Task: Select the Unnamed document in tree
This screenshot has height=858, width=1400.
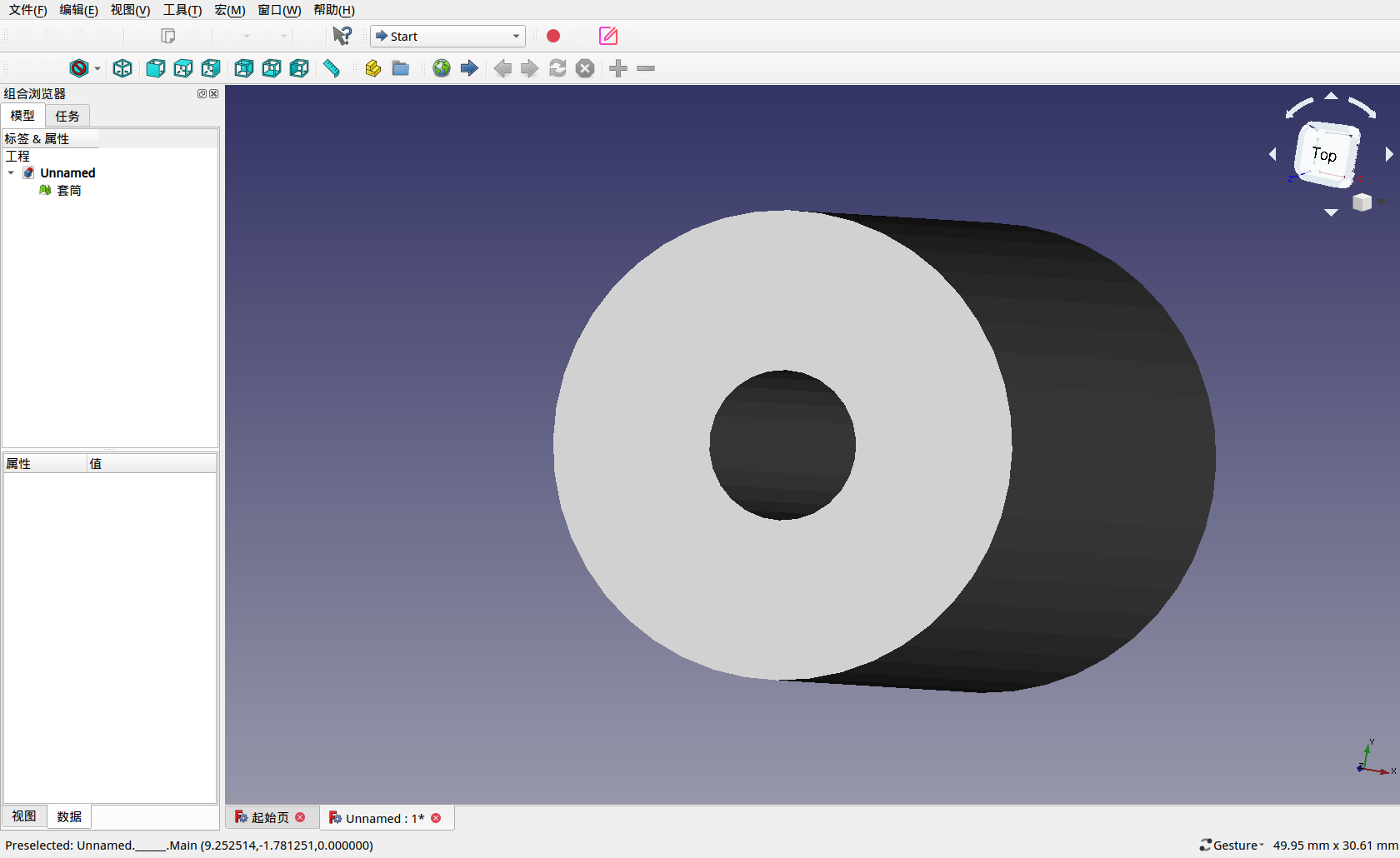Action: 67,173
